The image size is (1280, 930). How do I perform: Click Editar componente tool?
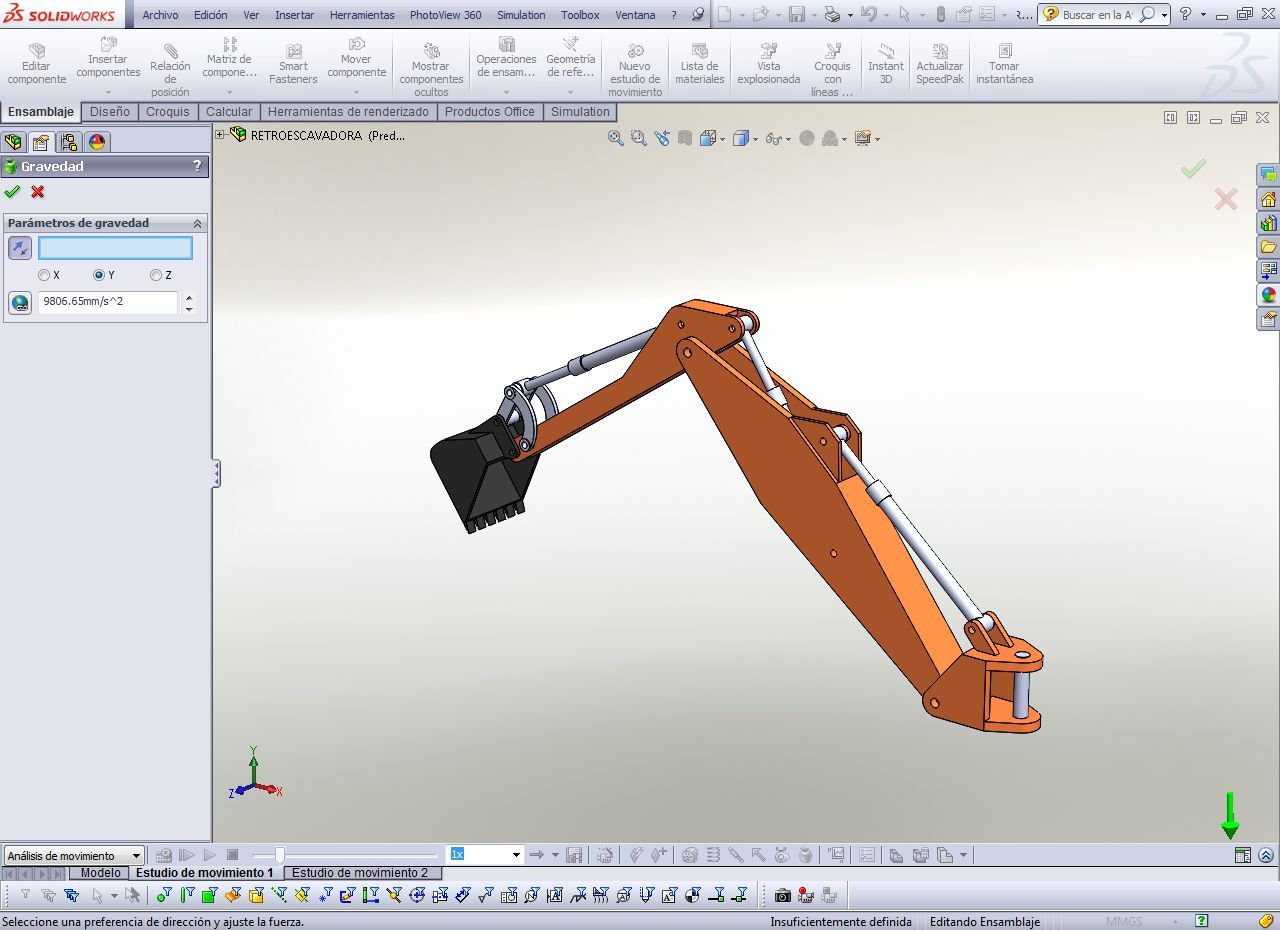pyautogui.click(x=37, y=64)
